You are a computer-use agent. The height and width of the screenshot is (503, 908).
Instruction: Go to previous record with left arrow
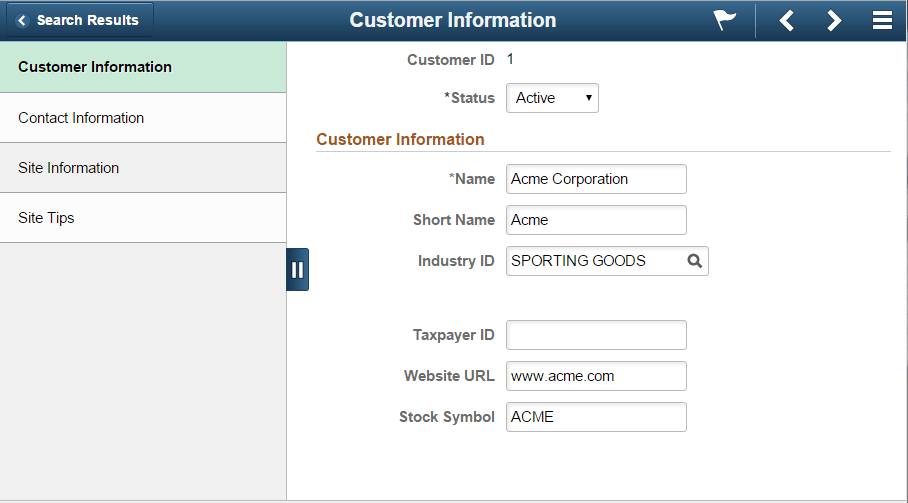(786, 21)
